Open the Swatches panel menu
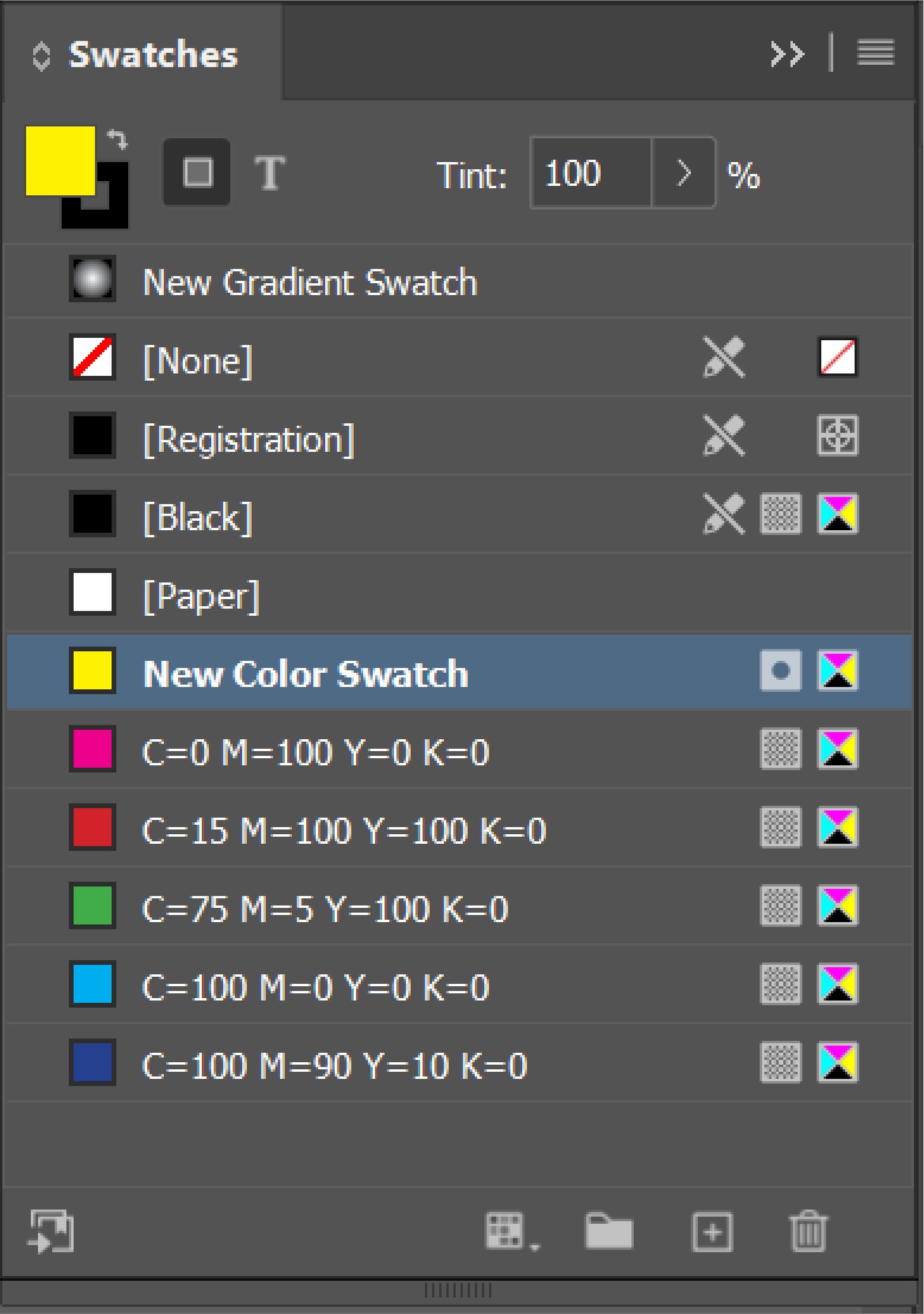 coord(875,53)
